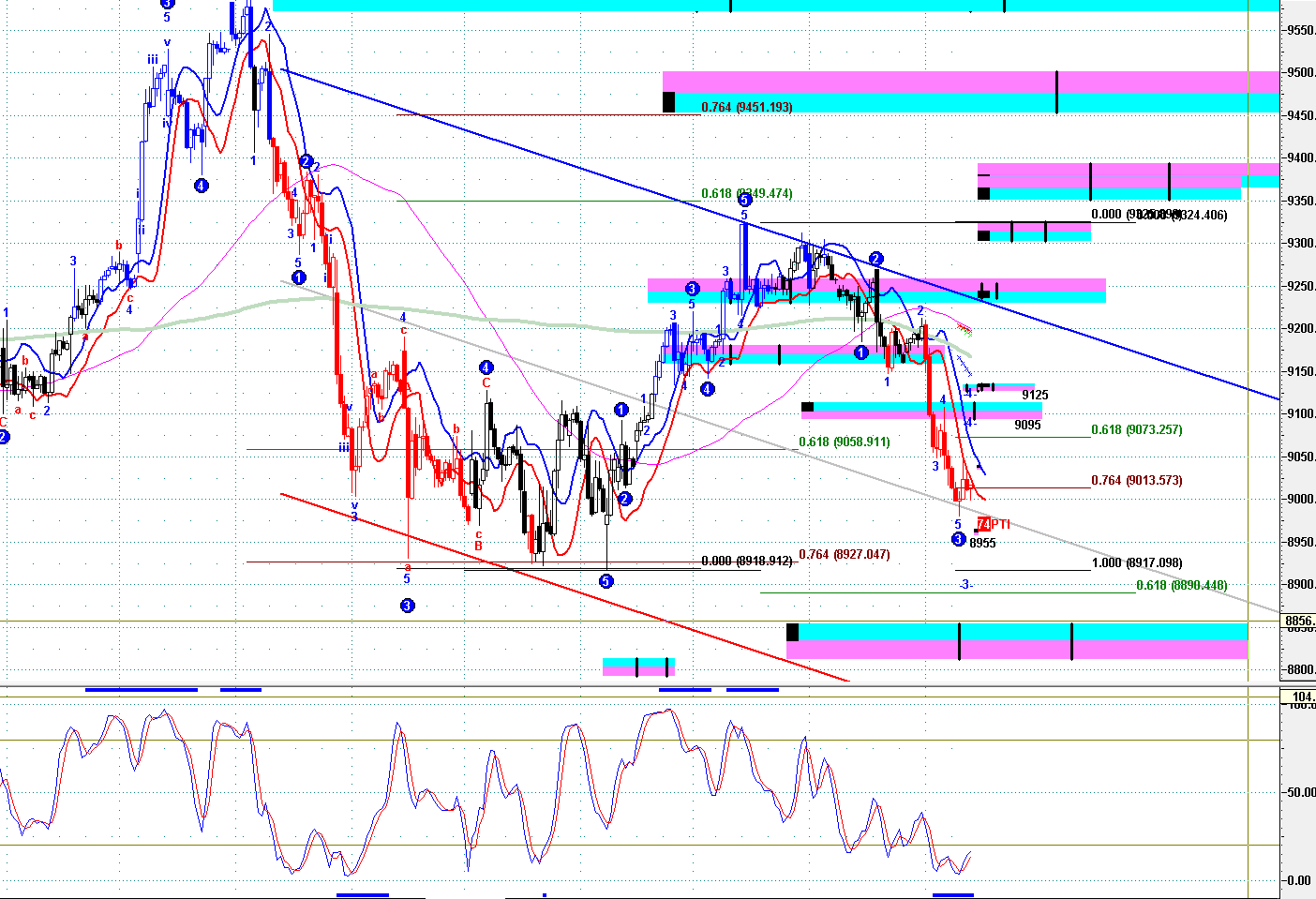Click the 9125 price annotation
Screen dimensions: 1316x899
1035,395
